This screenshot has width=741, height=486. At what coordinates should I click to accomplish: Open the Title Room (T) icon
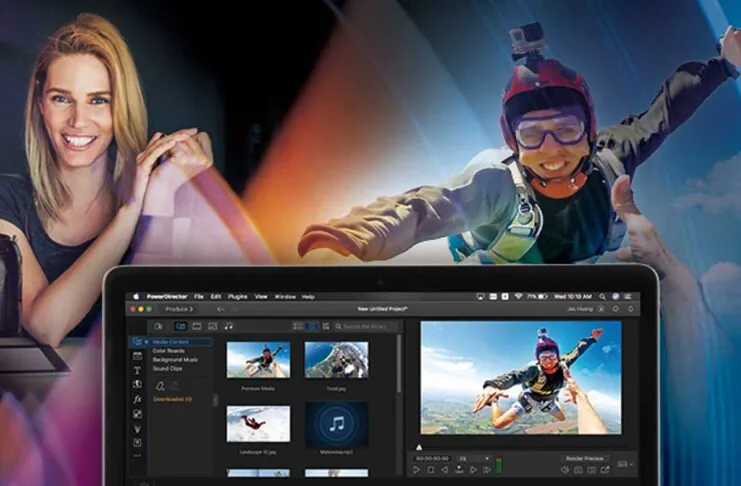pyautogui.click(x=137, y=370)
